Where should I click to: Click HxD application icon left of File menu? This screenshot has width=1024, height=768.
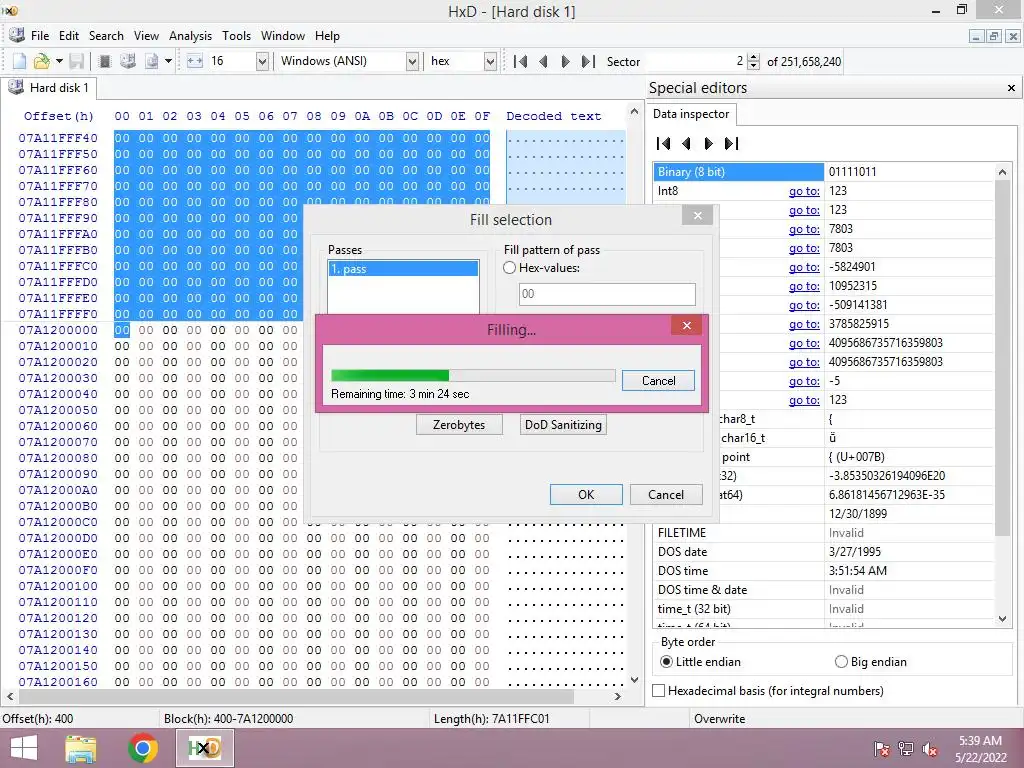click(x=17, y=35)
